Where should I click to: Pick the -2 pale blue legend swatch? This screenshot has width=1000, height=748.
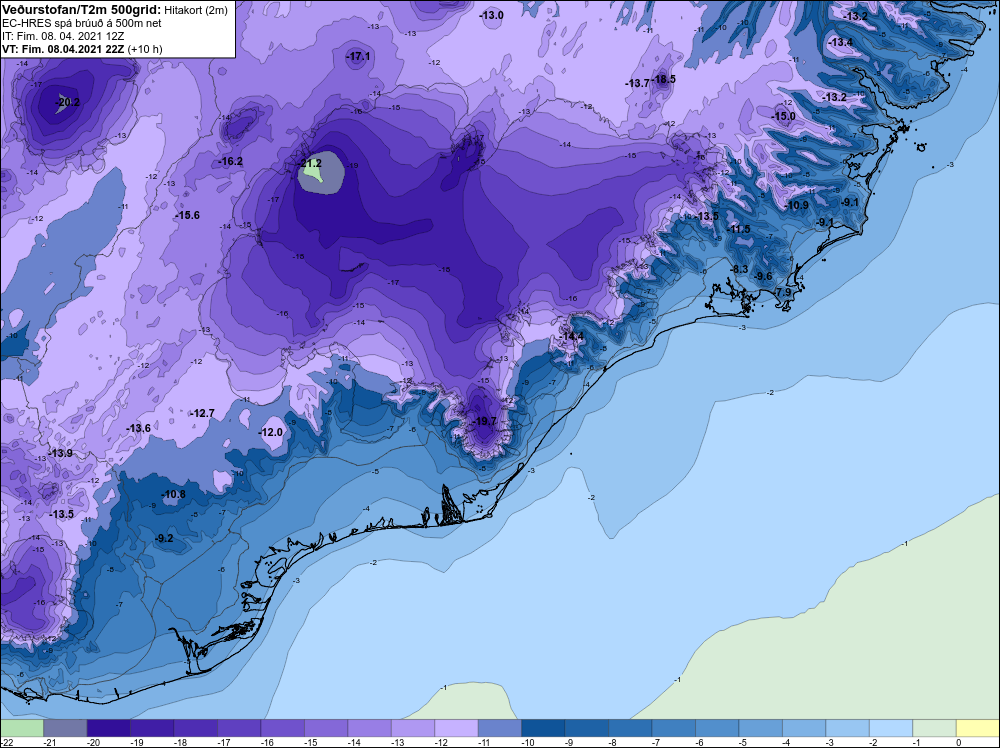(891, 728)
